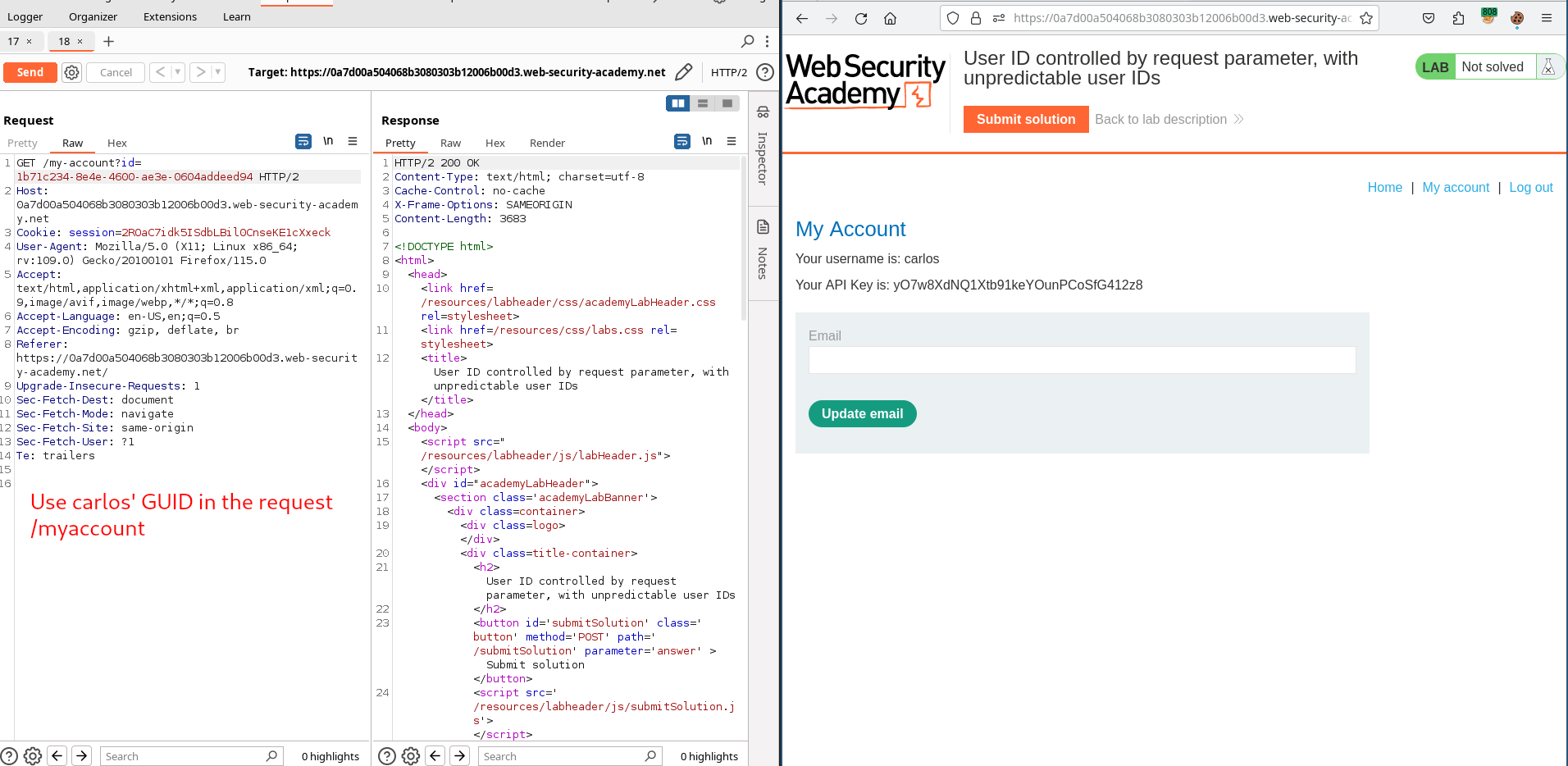Image resolution: width=1568 pixels, height=766 pixels.
Task: Reload page in Firefox
Action: click(861, 18)
